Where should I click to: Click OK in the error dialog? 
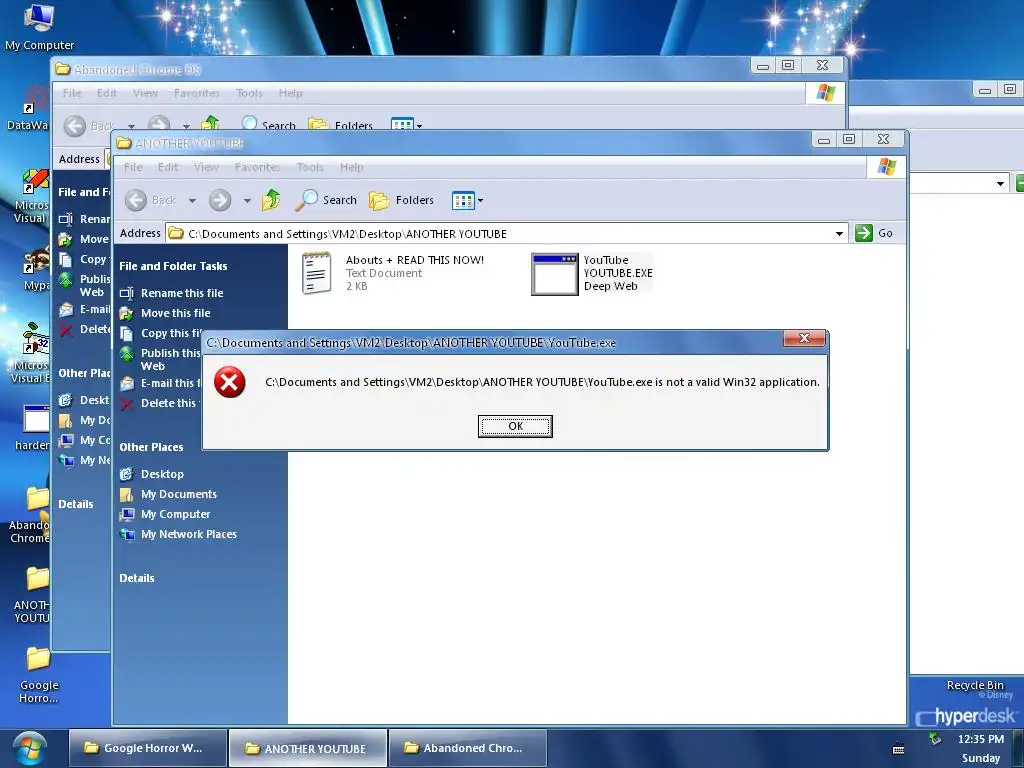pyautogui.click(x=515, y=426)
